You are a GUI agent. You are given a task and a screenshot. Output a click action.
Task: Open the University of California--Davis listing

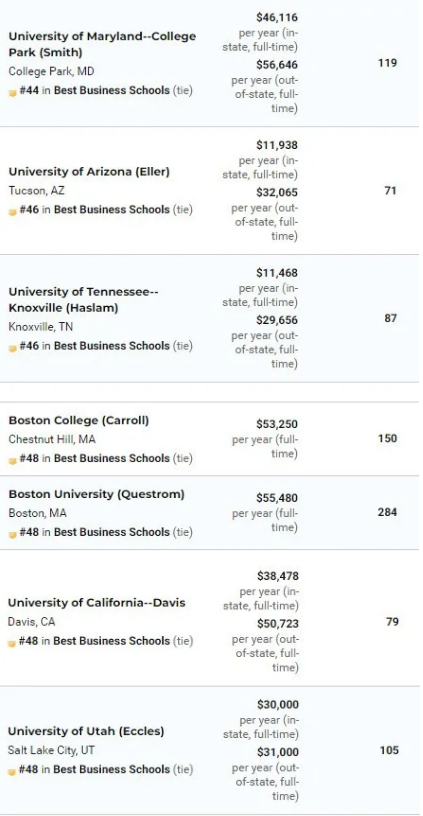tap(97, 603)
